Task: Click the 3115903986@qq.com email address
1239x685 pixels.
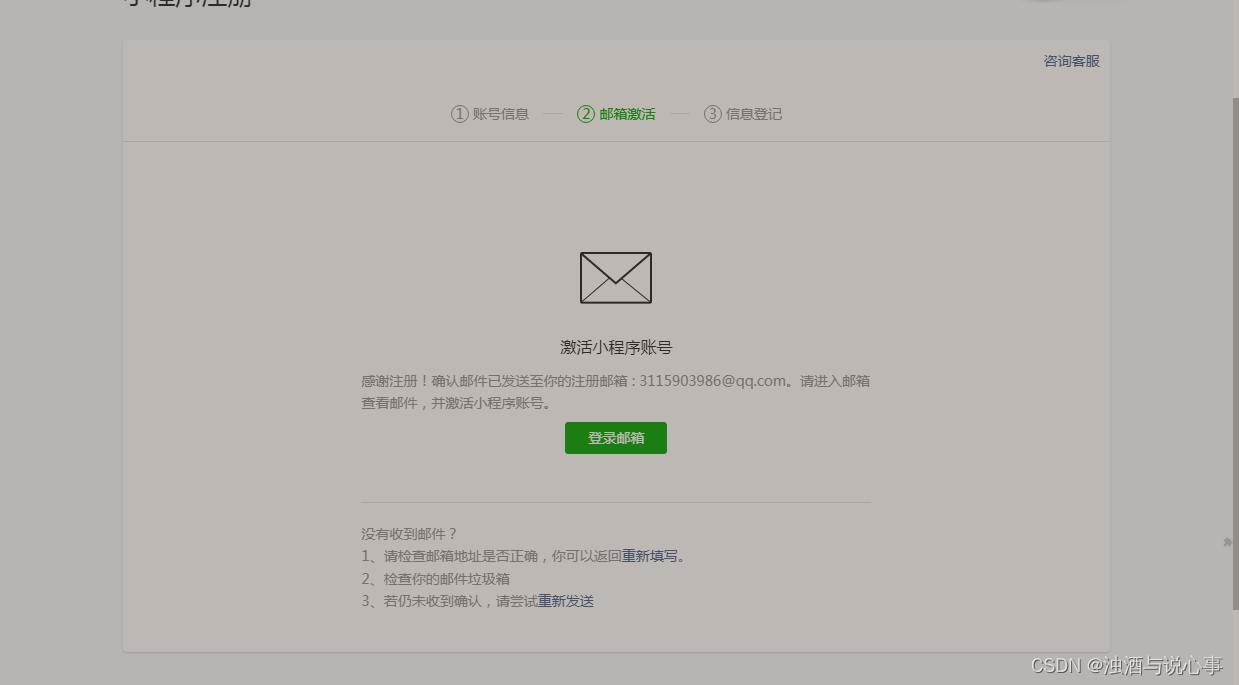Action: click(713, 381)
